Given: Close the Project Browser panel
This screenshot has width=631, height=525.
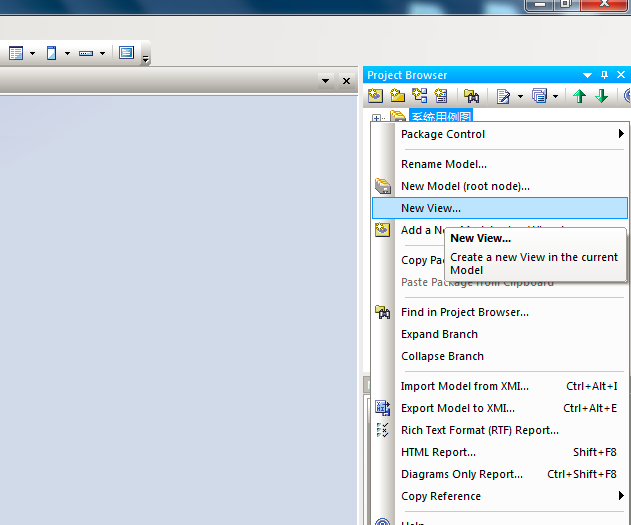Looking at the screenshot, I should 621,75.
